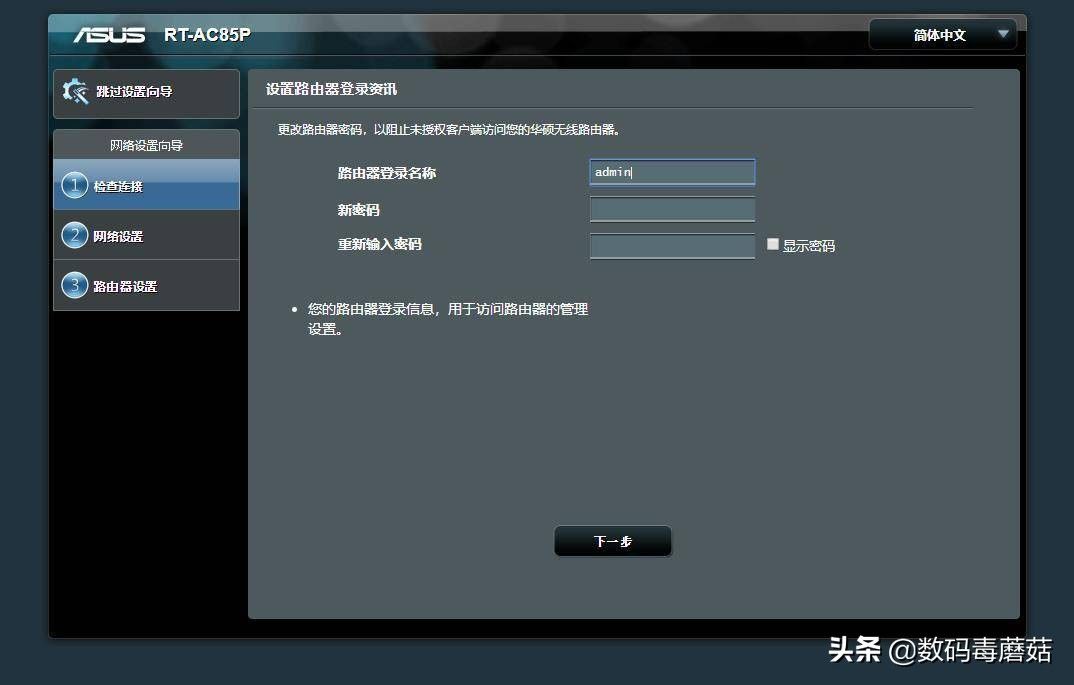Click the 重新输入密码 input field
Screen dimensions: 1074x685
pos(672,246)
